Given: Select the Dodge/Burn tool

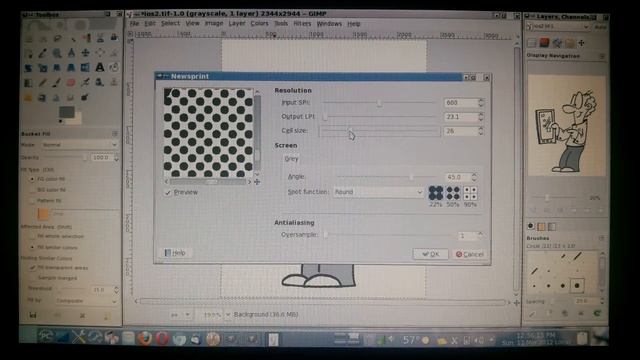Looking at the screenshot, I should tap(84, 98).
